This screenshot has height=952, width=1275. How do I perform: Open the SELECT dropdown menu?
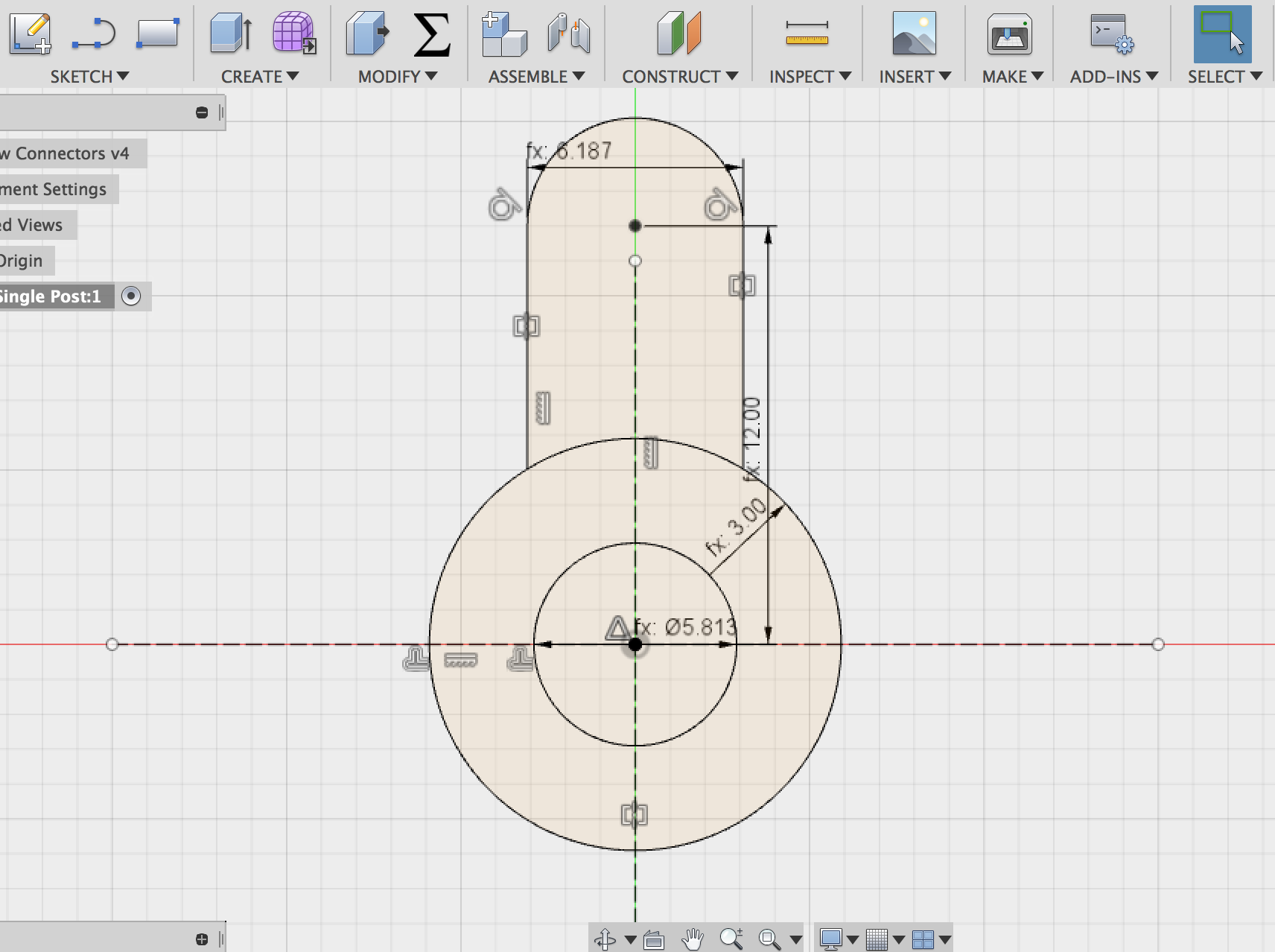(1225, 77)
